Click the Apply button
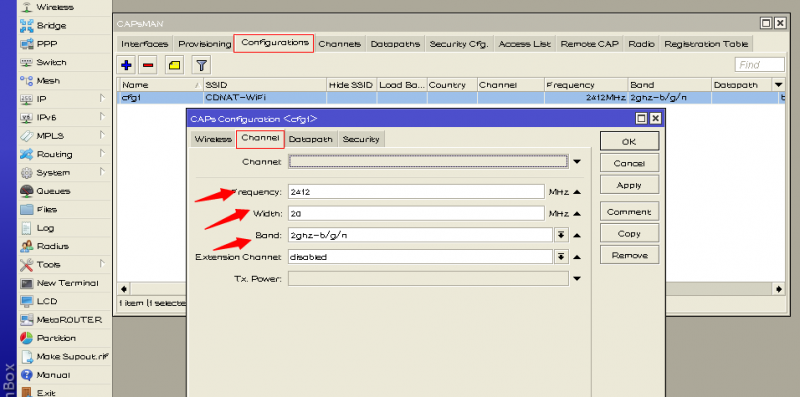This screenshot has height=397, width=800. click(629, 185)
